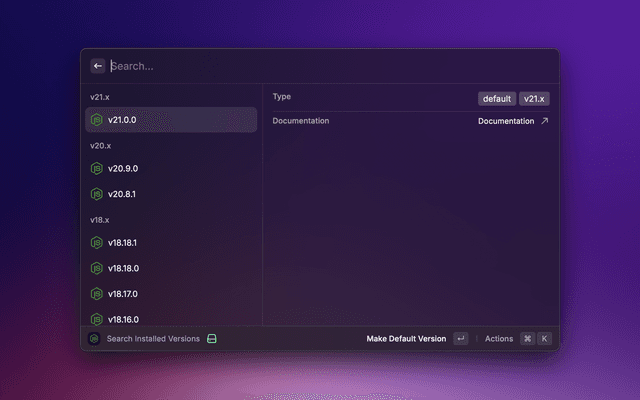
Task: Open the Documentation link
Action: point(506,121)
